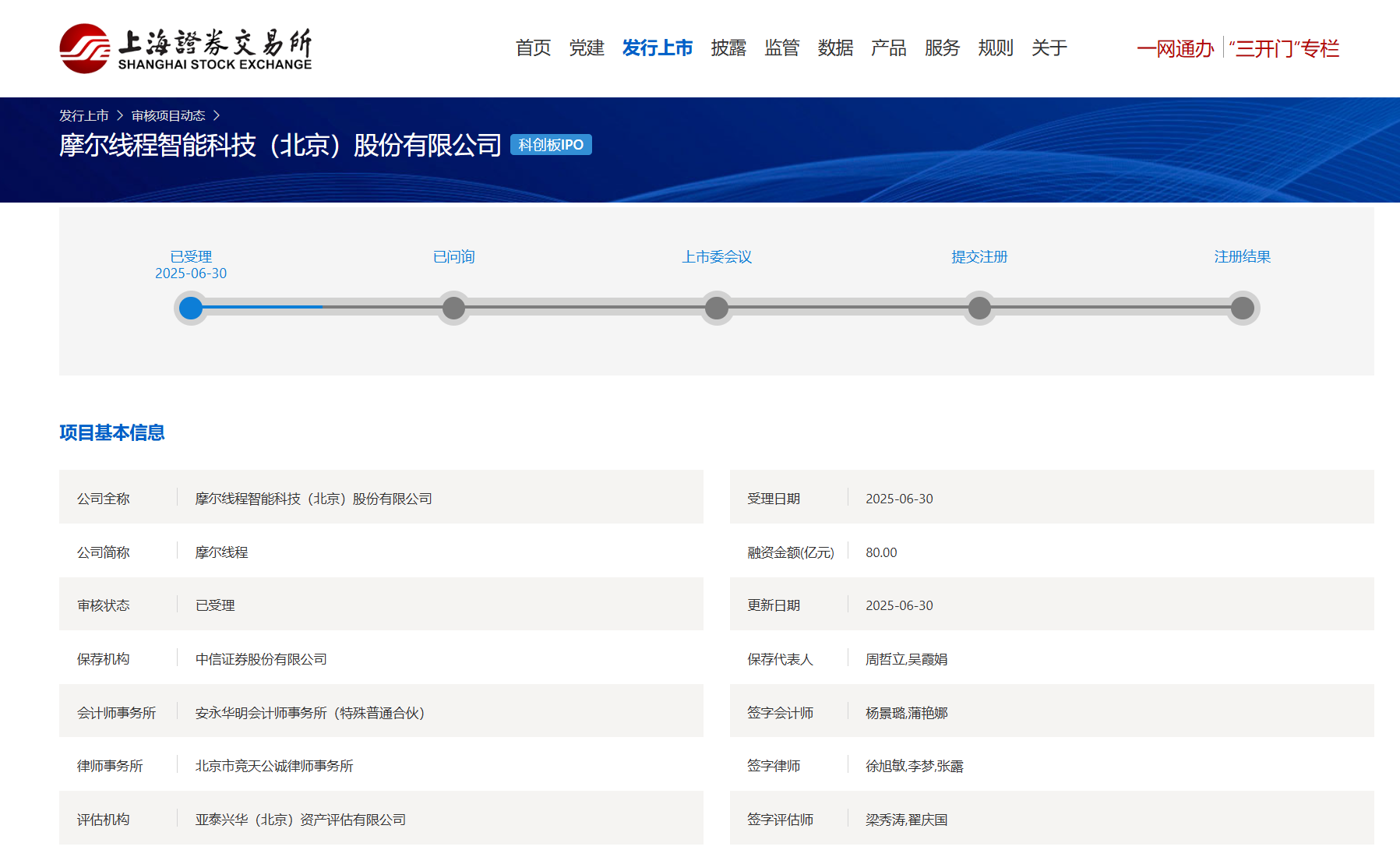
Task: Click the 融资金额(亿元) label
Action: [x=791, y=552]
